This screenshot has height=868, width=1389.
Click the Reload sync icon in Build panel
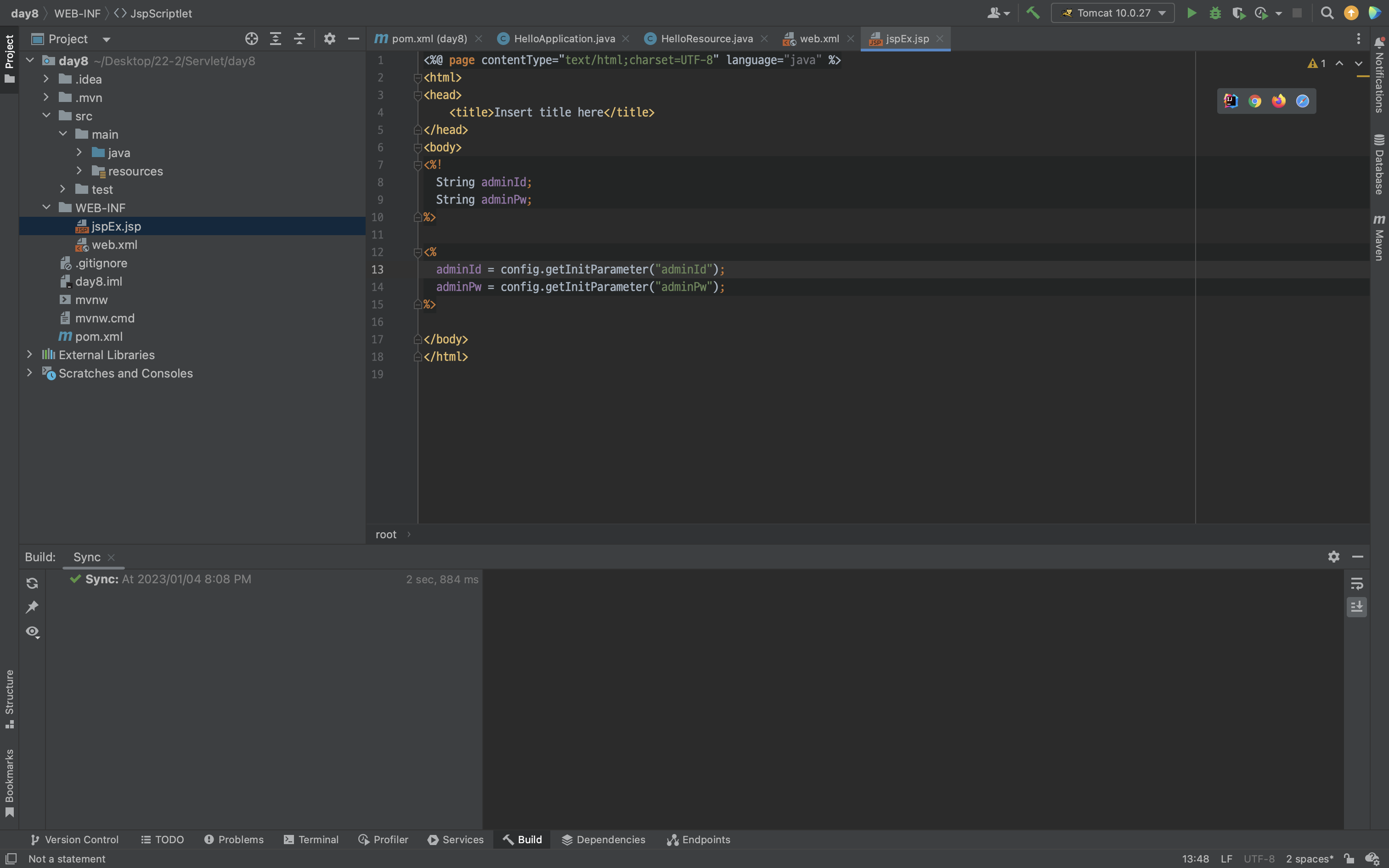[32, 583]
